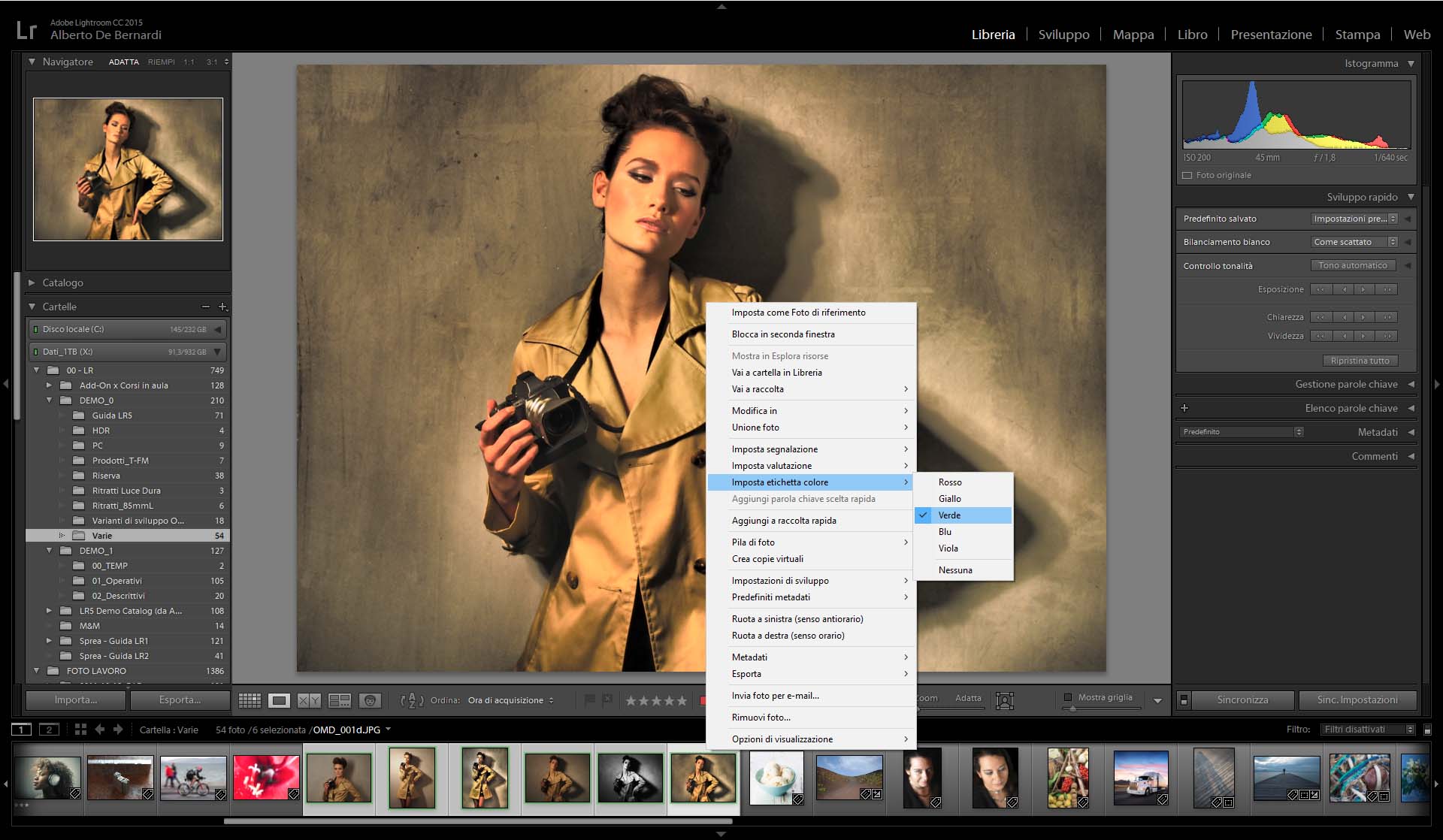The width and height of the screenshot is (1443, 840).
Task: Enable Mostra griglia checkbox
Action: (x=1068, y=697)
